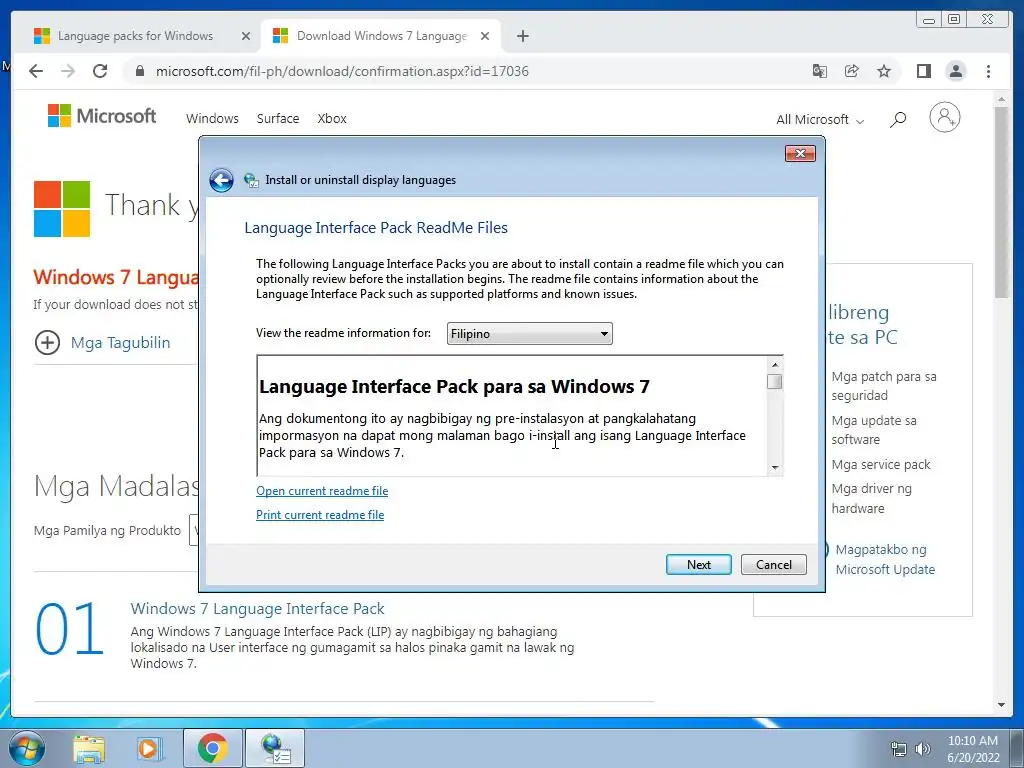Click Chrome's forward navigation arrow

pos(68,71)
